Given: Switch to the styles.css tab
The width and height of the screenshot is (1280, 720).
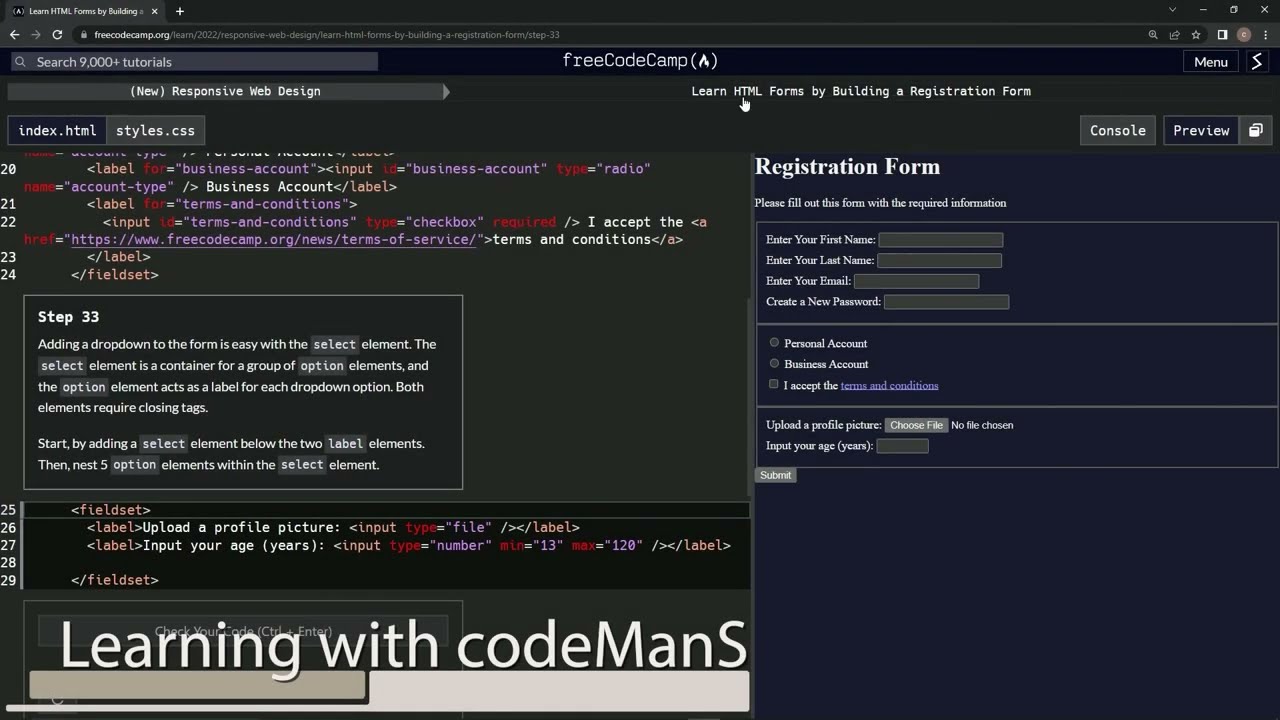Looking at the screenshot, I should click(155, 131).
